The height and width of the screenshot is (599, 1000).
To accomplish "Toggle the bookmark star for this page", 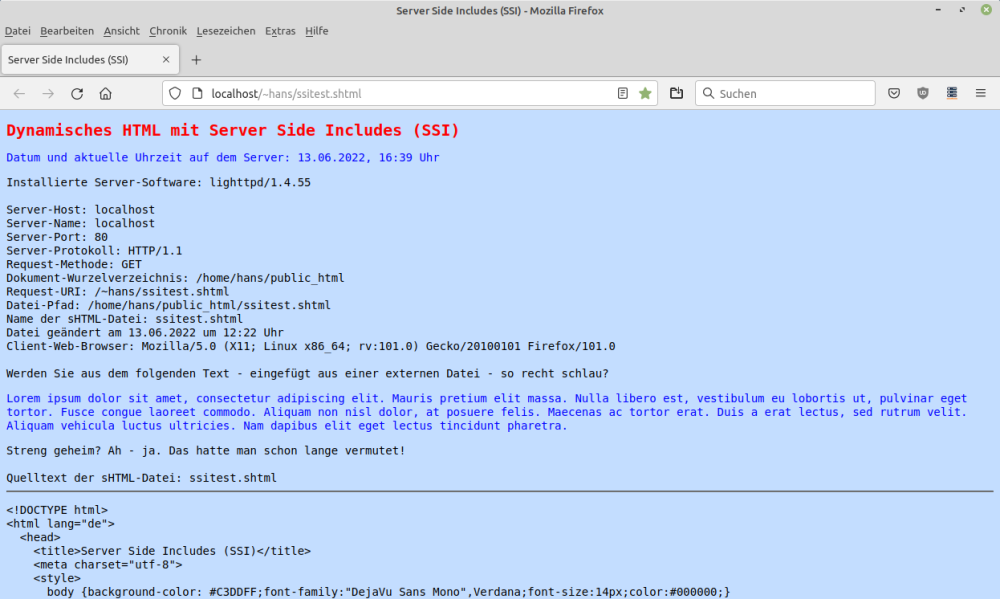I will pyautogui.click(x=646, y=94).
